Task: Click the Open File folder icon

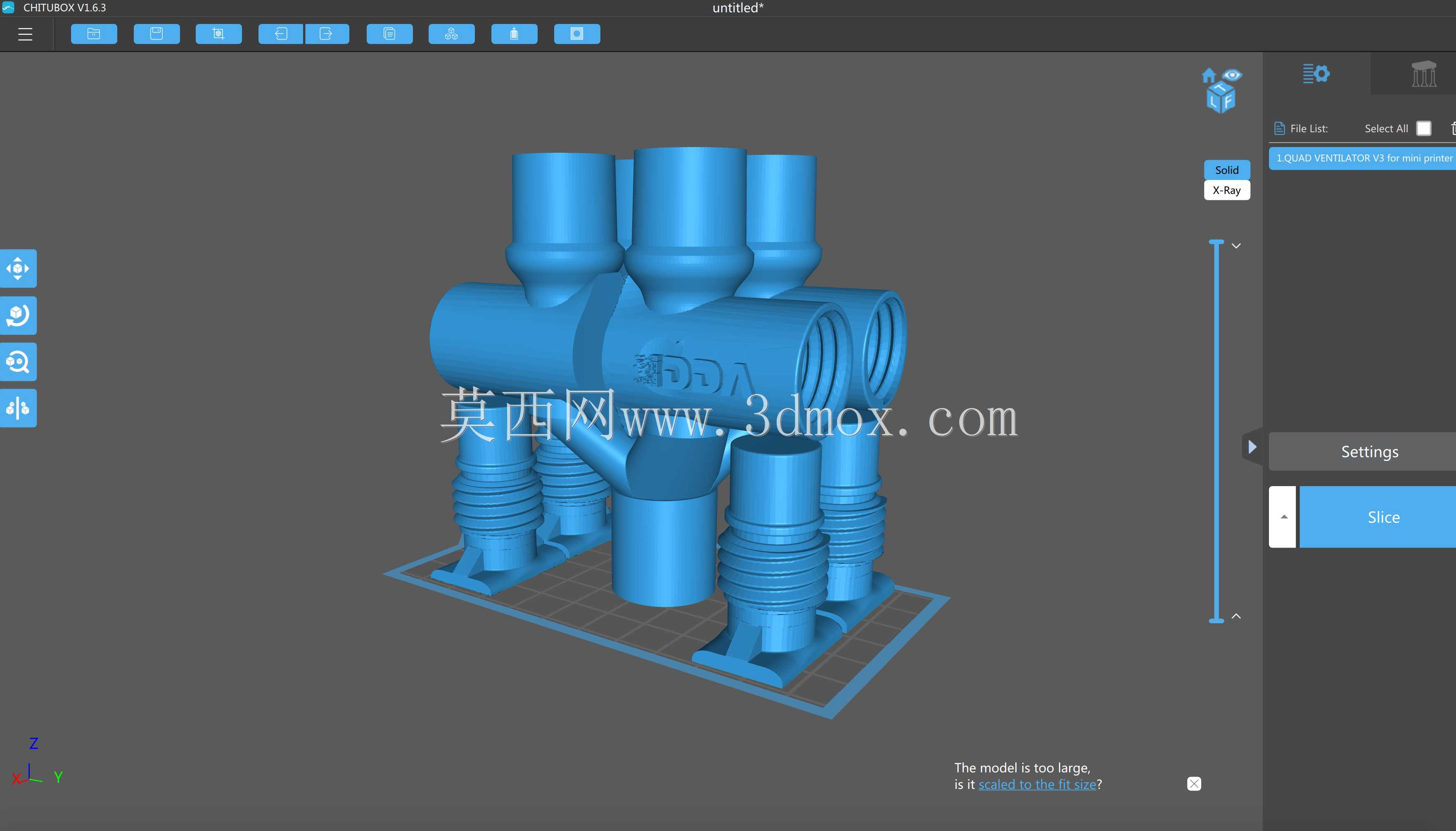Action: click(x=94, y=34)
